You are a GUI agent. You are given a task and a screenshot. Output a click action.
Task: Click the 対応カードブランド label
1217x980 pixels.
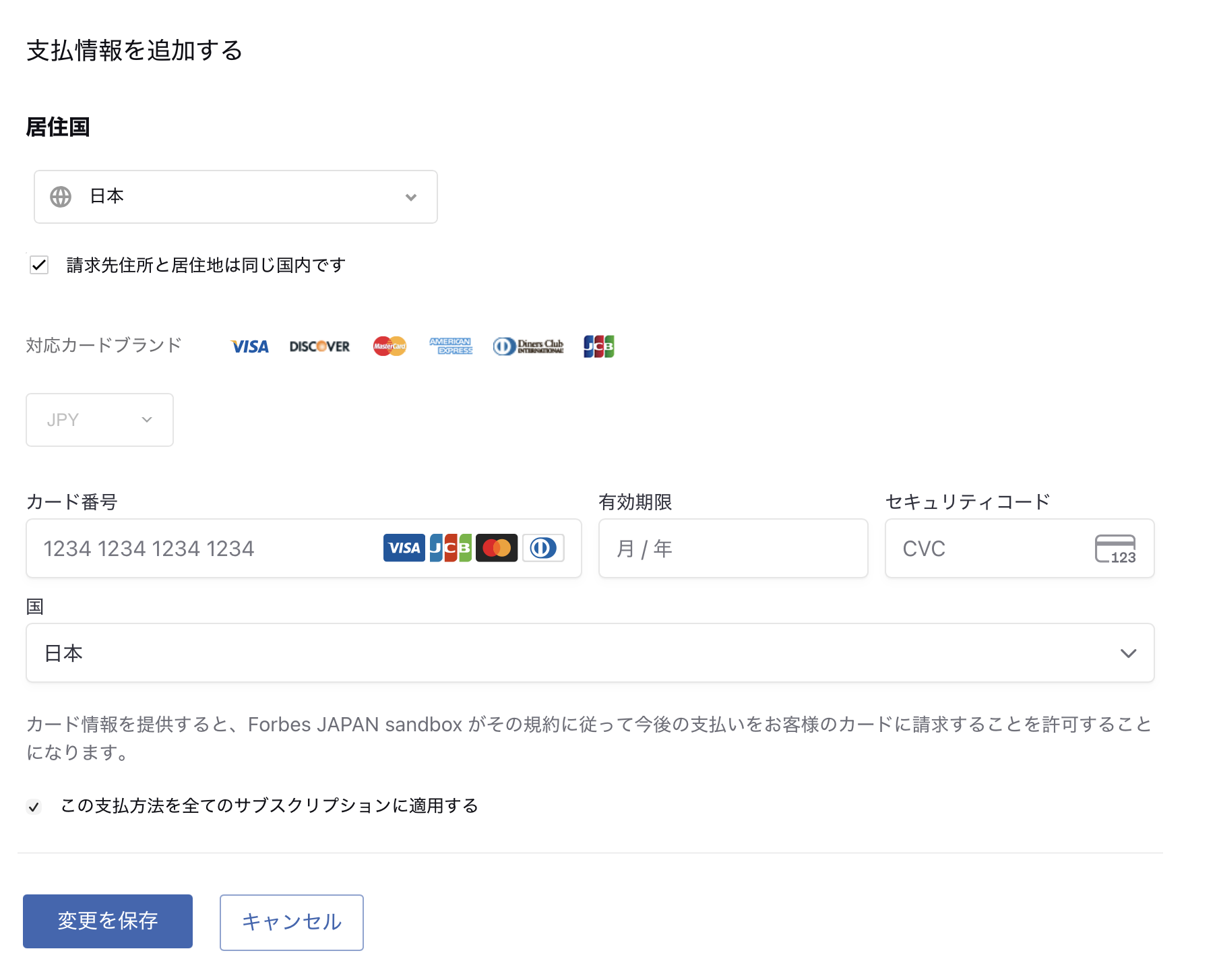104,345
